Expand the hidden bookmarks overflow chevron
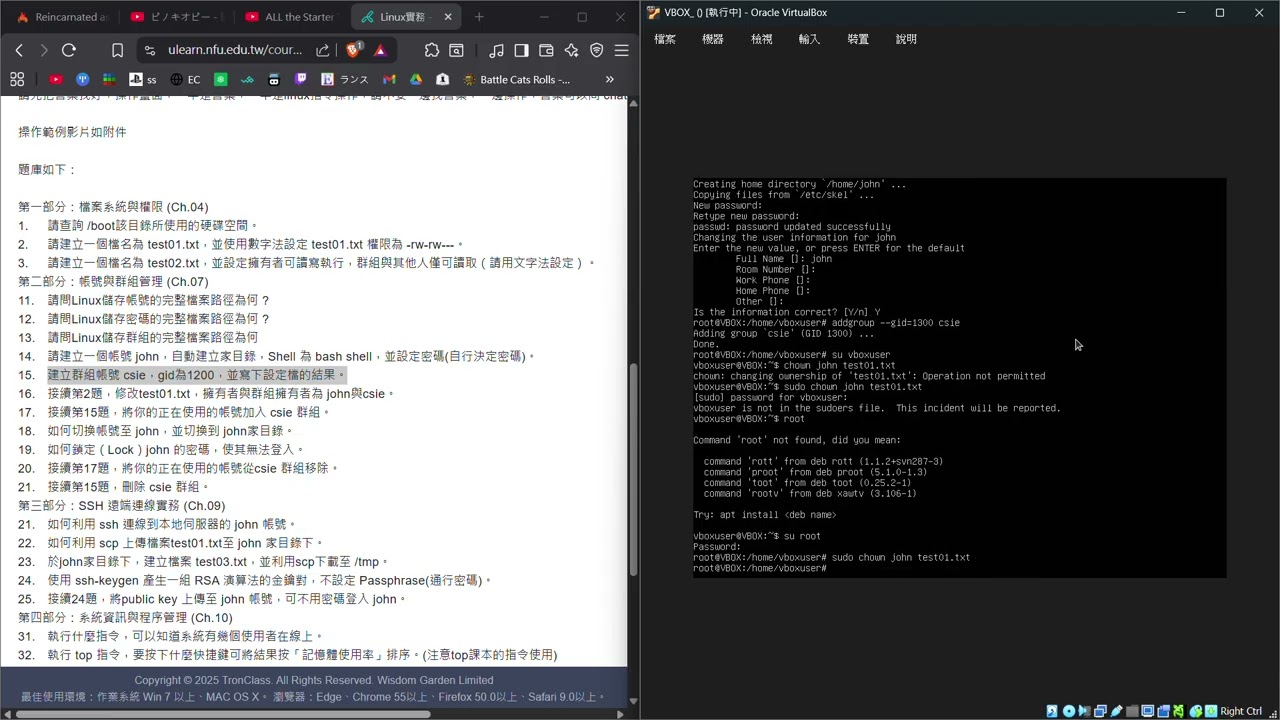Image resolution: width=1280 pixels, height=720 pixels. pyautogui.click(x=609, y=79)
